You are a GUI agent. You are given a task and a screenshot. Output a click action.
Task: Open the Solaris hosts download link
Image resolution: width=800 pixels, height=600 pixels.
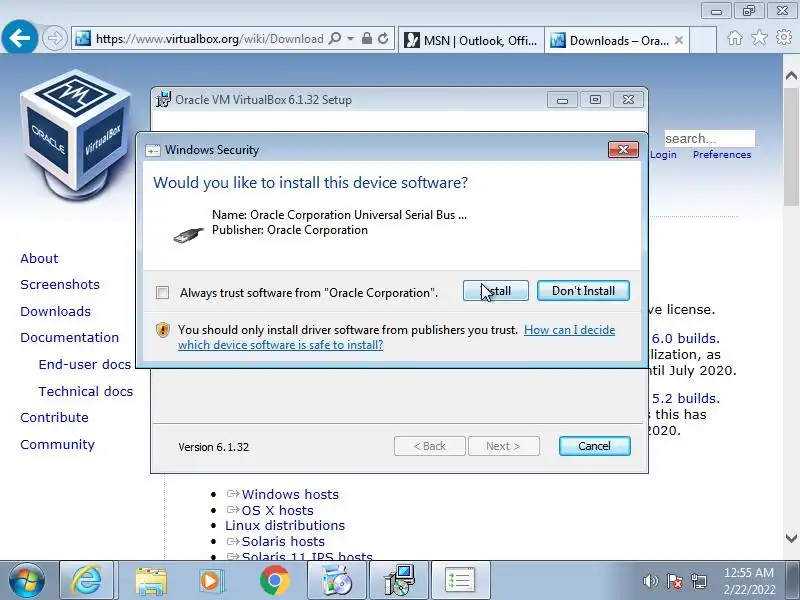point(283,541)
